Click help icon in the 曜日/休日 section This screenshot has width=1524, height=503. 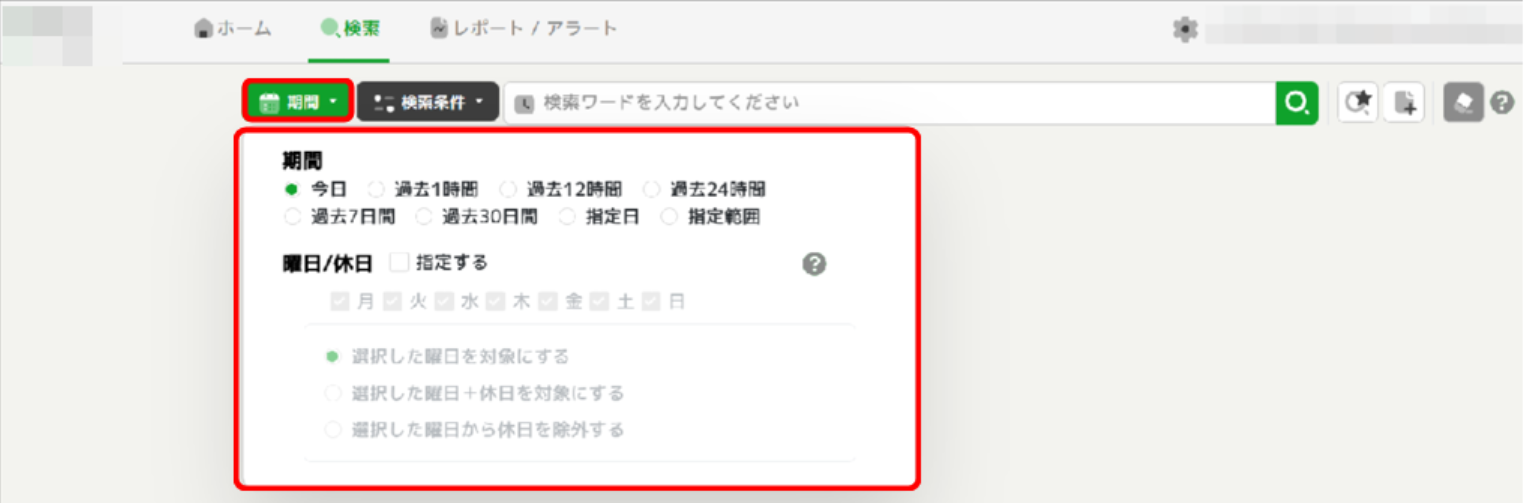coord(815,264)
